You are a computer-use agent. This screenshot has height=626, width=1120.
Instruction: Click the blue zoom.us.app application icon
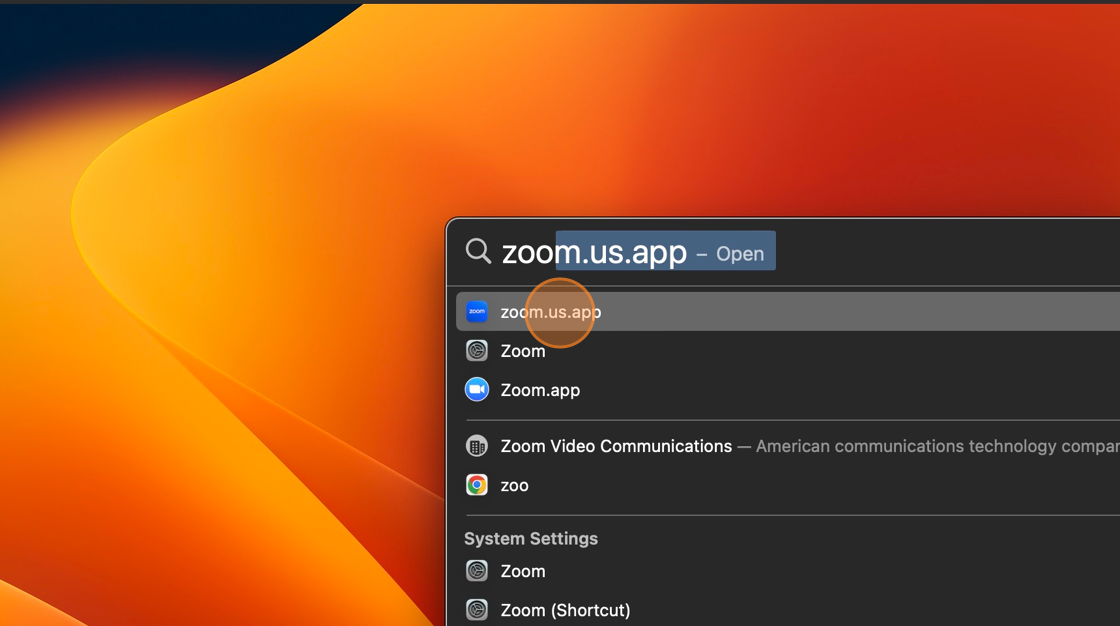click(476, 312)
